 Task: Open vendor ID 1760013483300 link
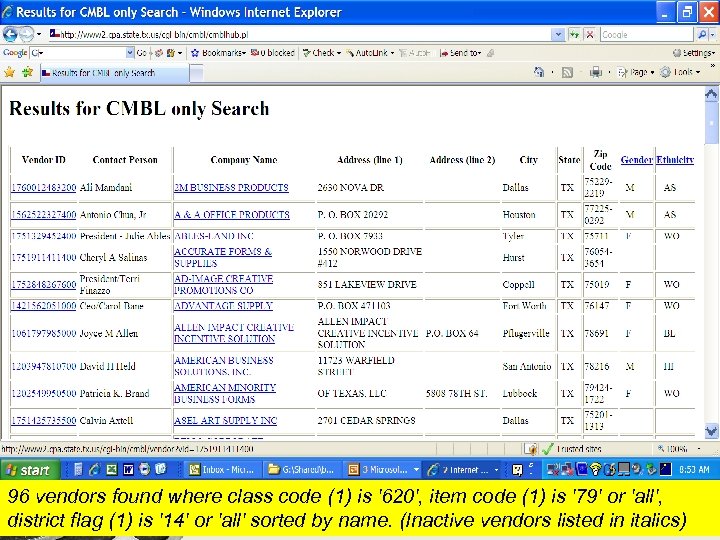pos(44,187)
